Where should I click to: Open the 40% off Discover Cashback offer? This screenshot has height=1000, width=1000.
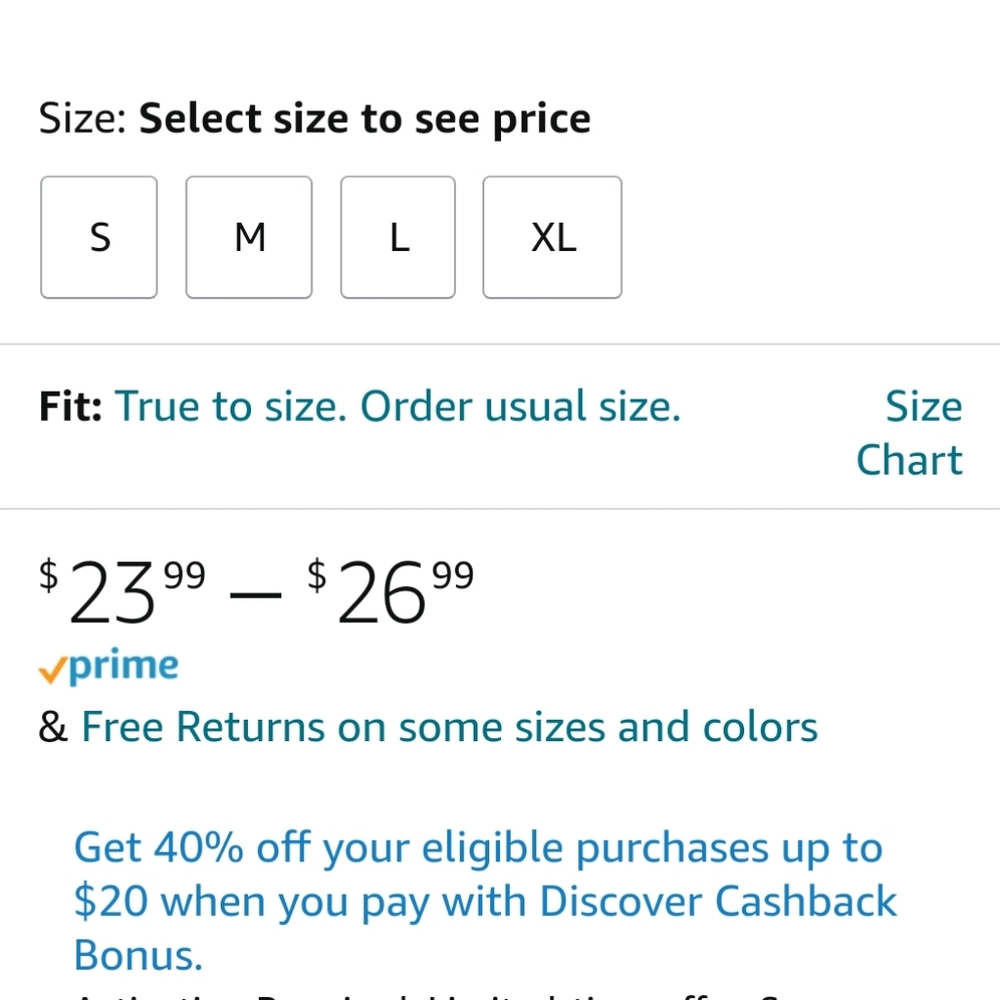(x=485, y=901)
